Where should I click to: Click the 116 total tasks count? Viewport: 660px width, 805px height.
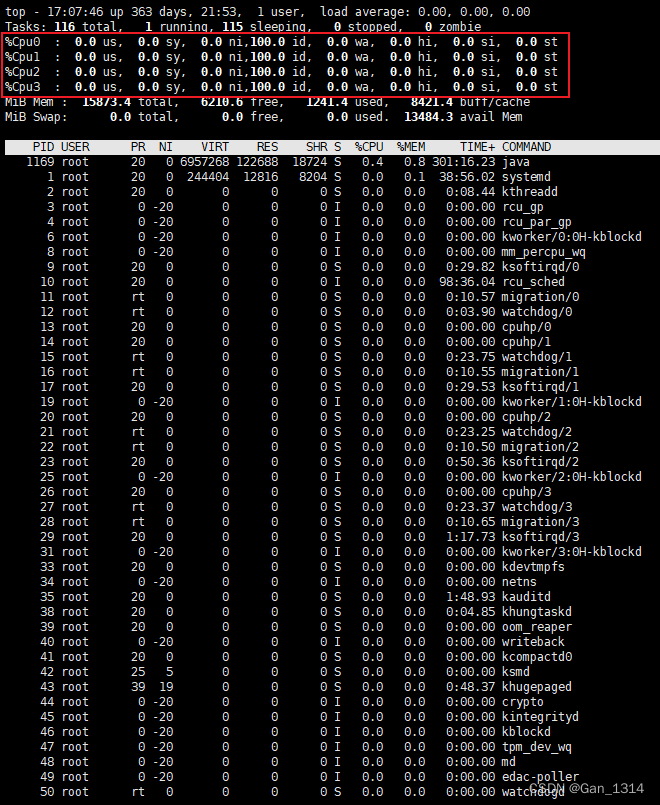[64, 27]
